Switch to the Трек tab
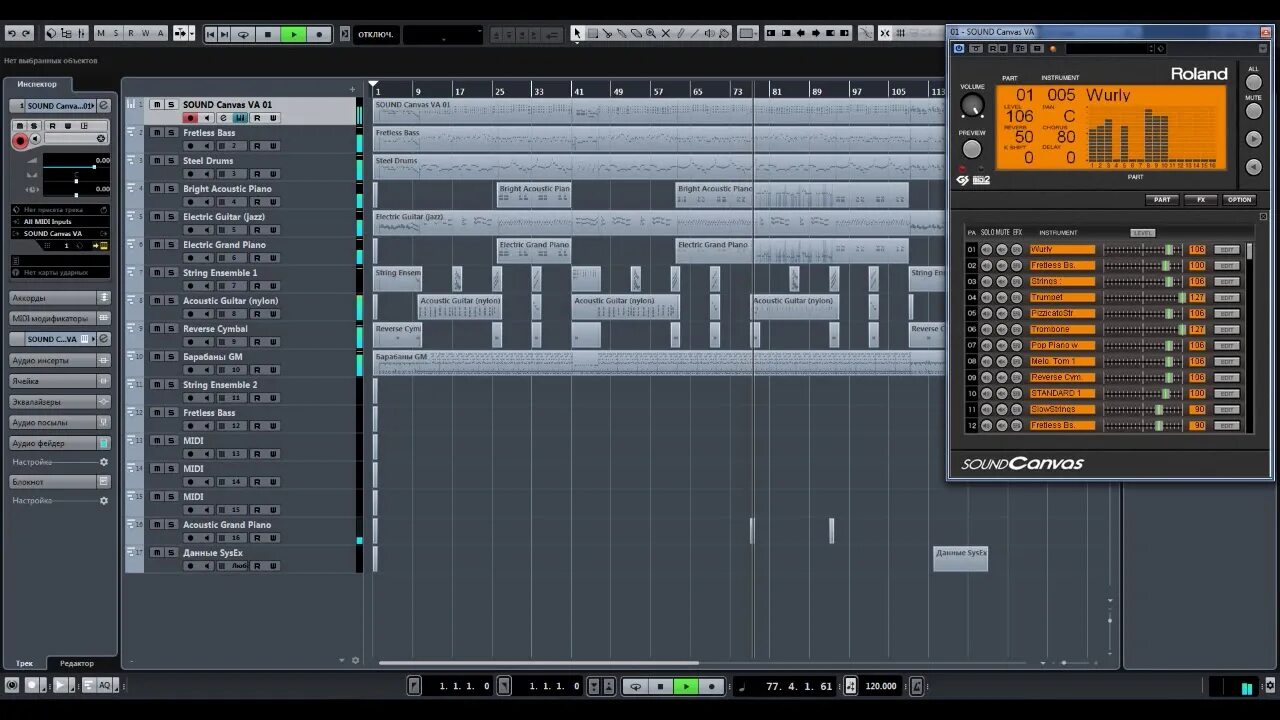This screenshot has width=1280, height=720. 24,663
